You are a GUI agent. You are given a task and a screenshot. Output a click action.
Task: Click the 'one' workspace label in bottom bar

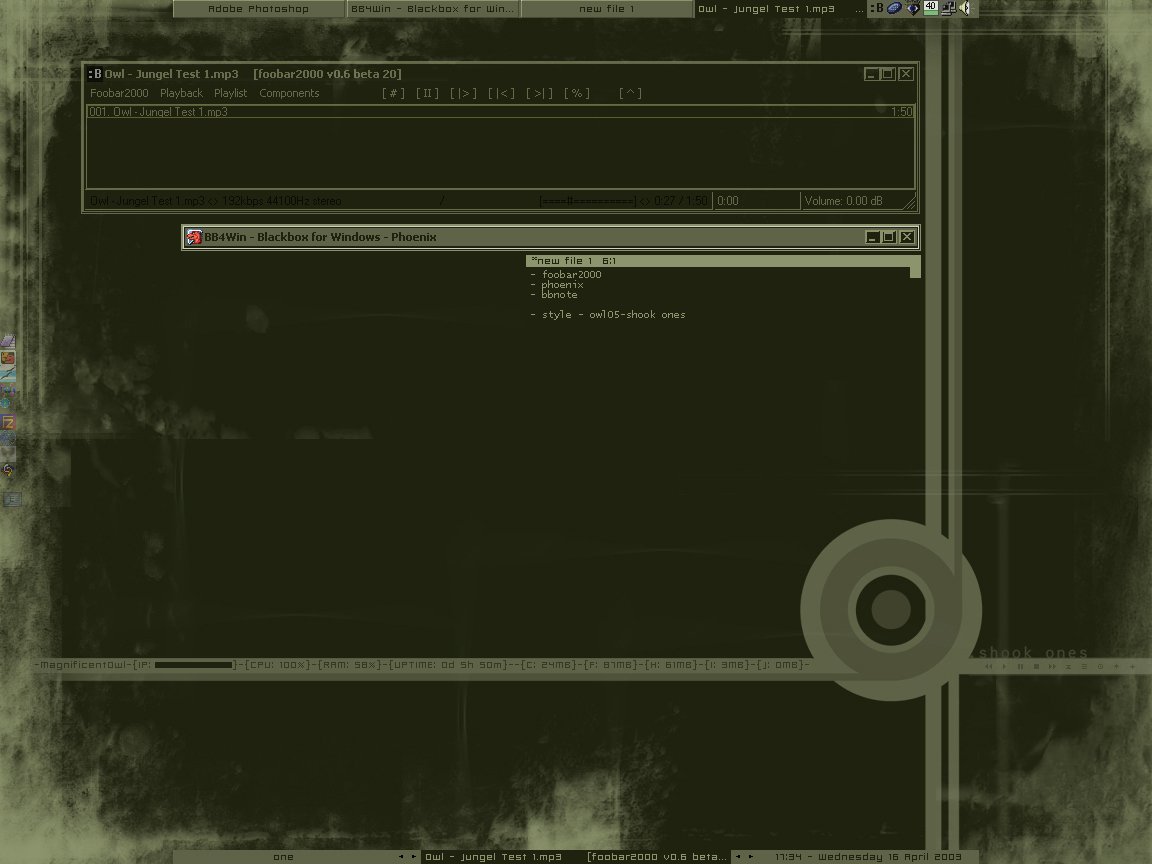(284, 857)
